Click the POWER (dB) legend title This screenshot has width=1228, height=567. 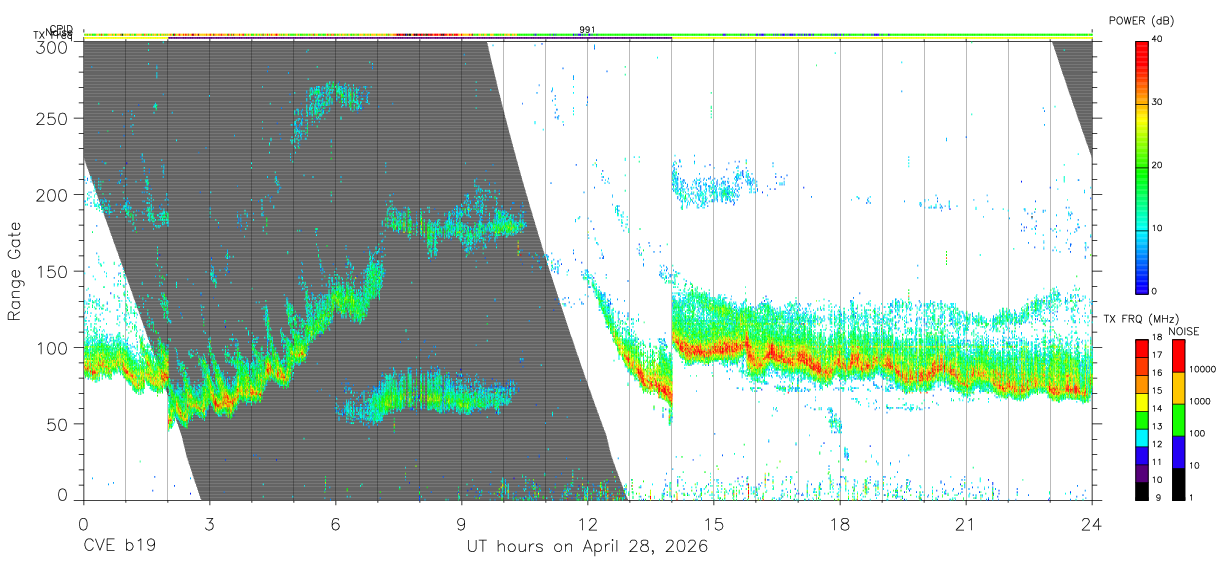click(1143, 21)
